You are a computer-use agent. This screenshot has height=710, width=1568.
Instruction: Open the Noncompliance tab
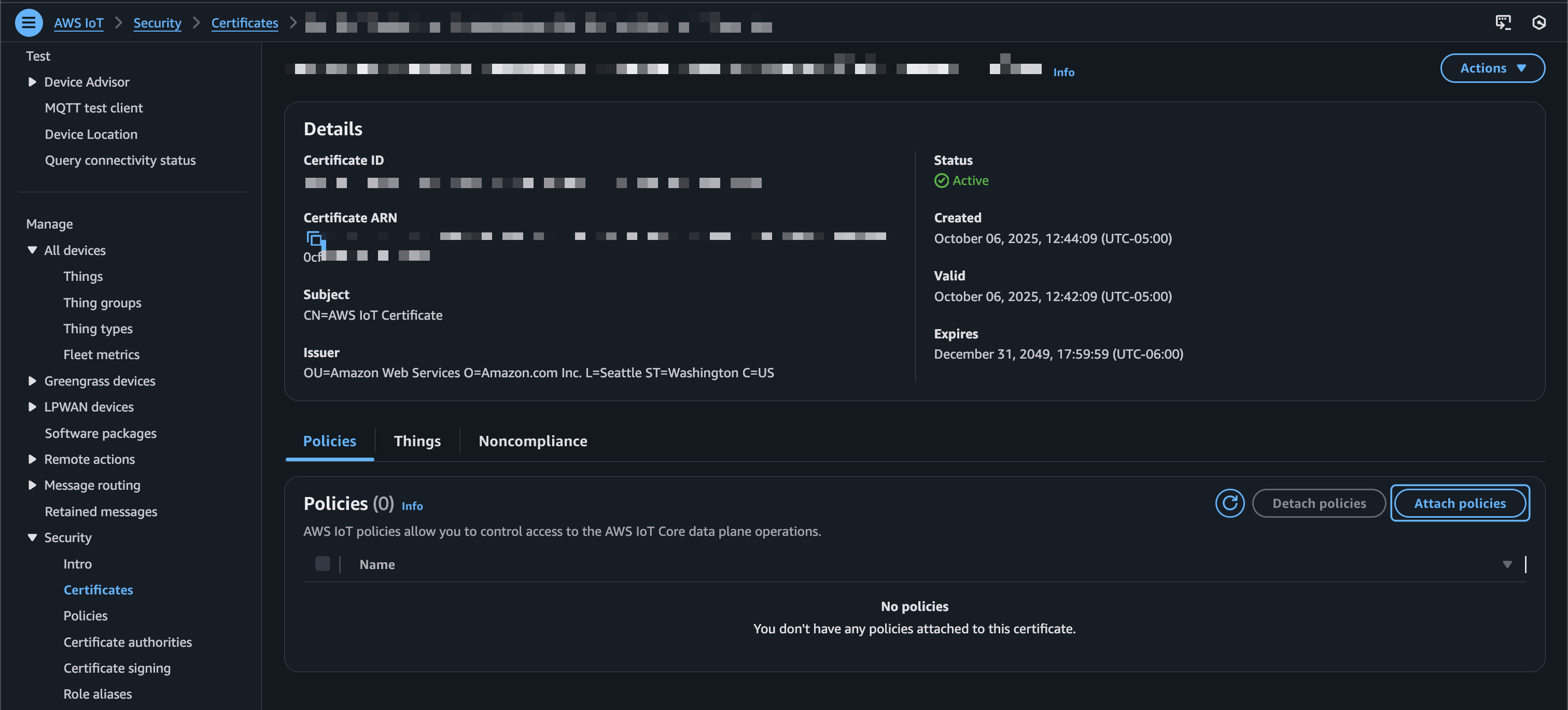533,441
